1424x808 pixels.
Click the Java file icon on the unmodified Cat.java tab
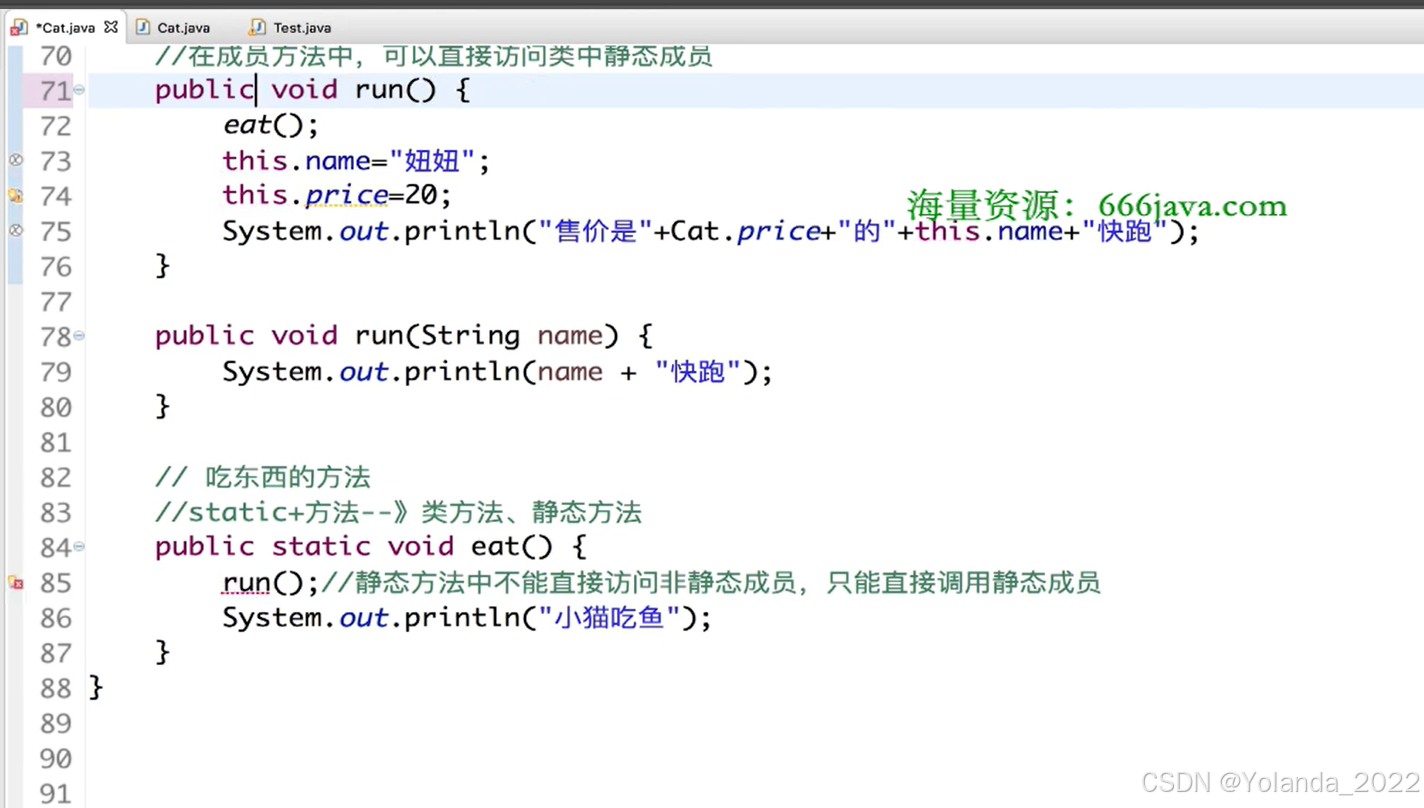(143, 27)
